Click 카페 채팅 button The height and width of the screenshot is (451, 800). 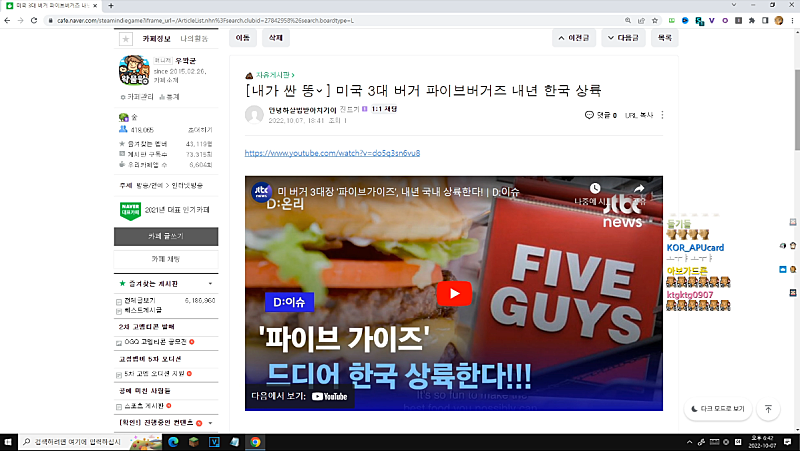click(x=166, y=259)
